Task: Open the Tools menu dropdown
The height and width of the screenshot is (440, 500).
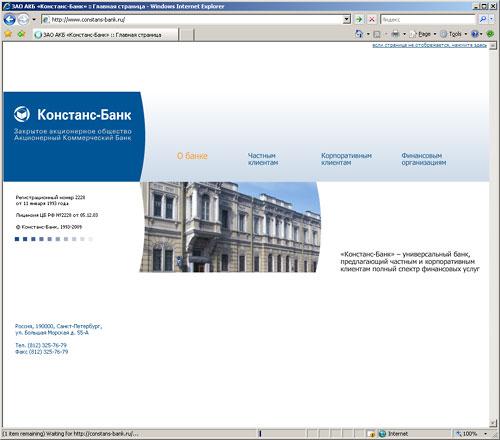Action: 454,34
